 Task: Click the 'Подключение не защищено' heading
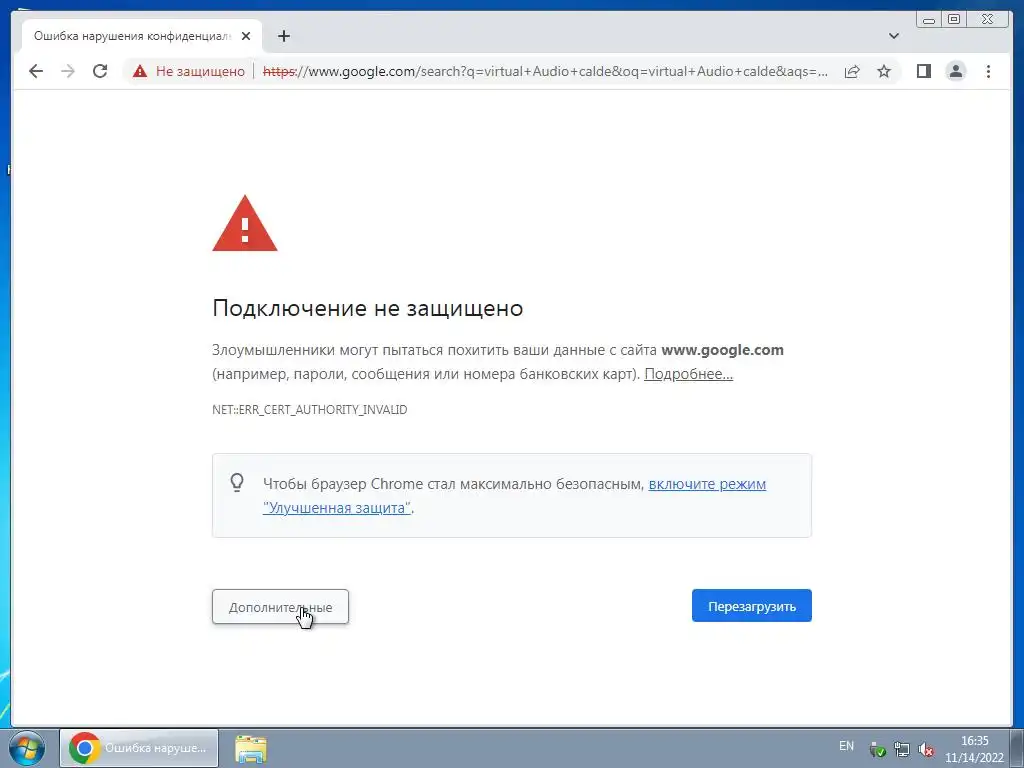[368, 308]
